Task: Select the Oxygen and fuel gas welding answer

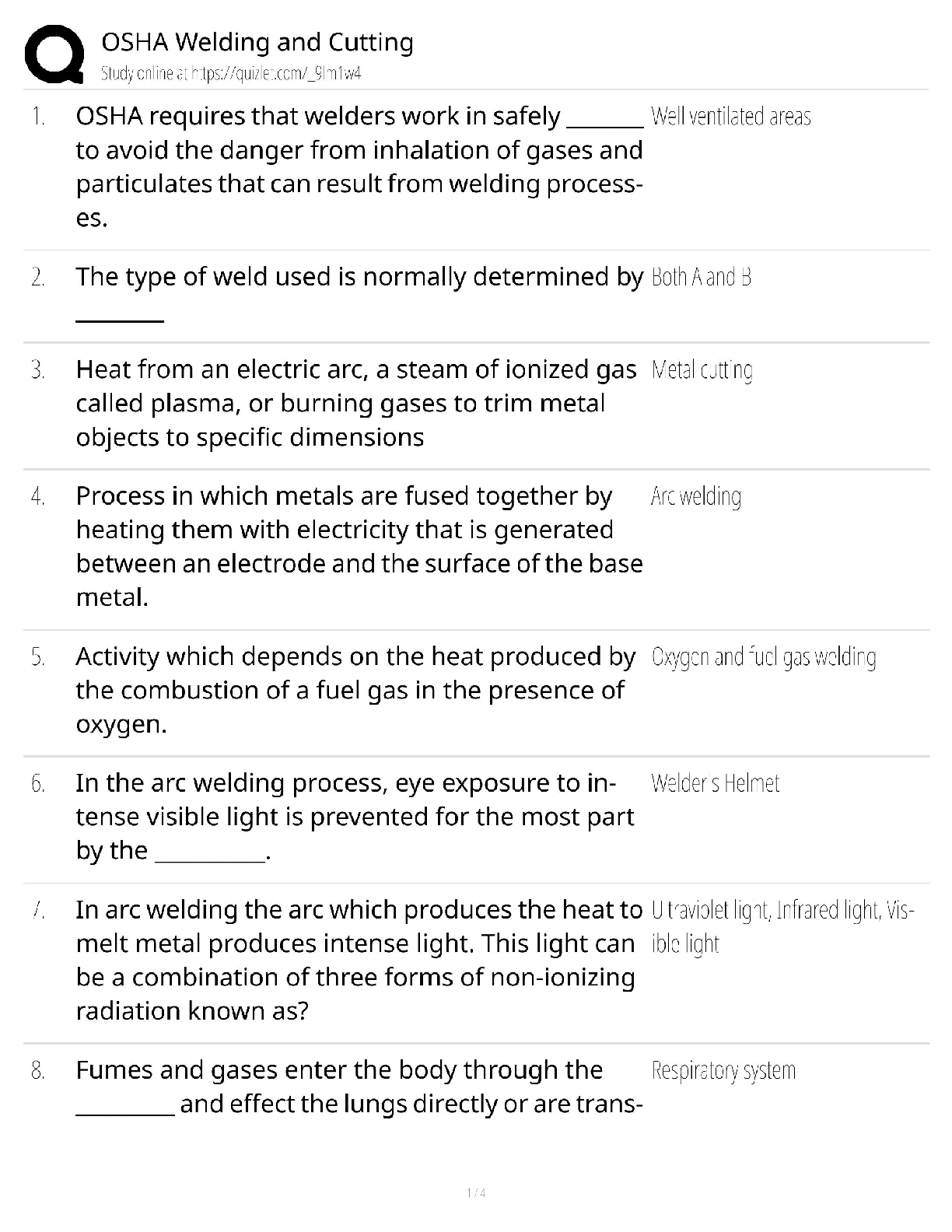Action: (x=763, y=657)
